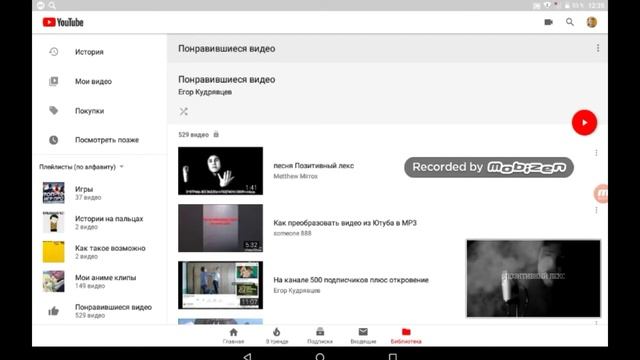Open search with the magnifier icon
This screenshot has height=360, width=640.
[x=570, y=22]
